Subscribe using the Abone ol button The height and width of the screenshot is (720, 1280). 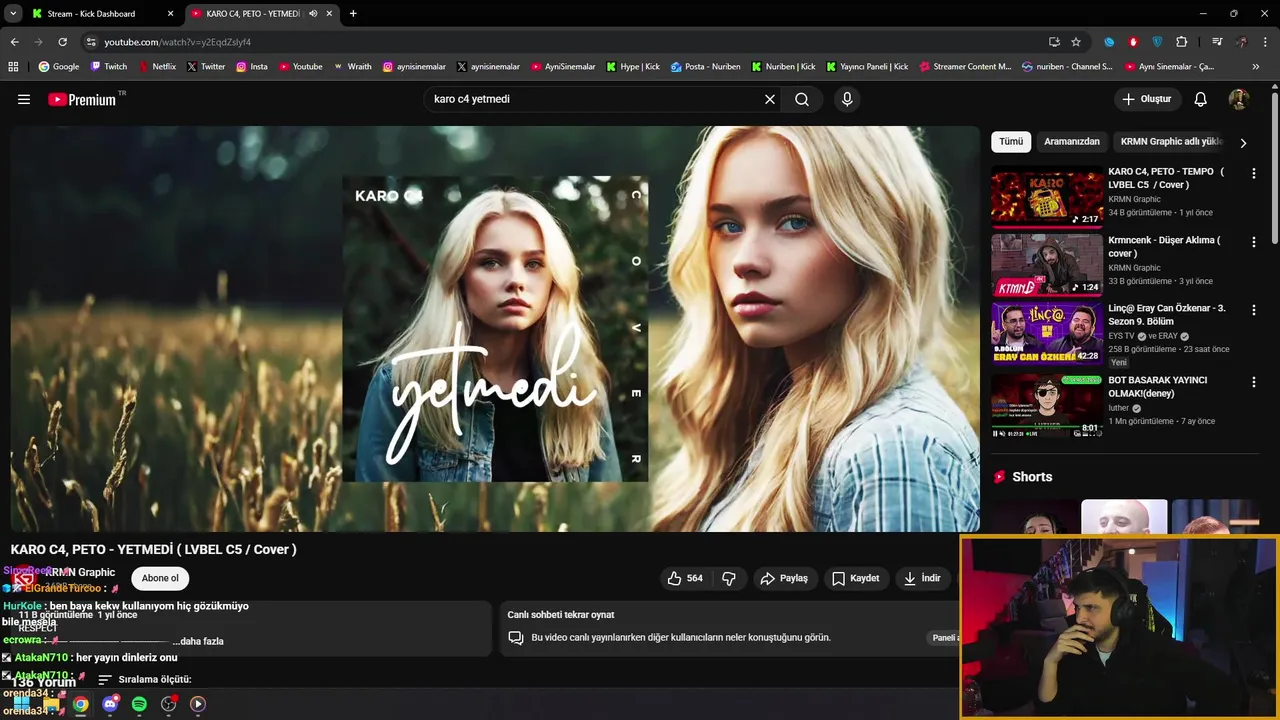click(x=160, y=578)
